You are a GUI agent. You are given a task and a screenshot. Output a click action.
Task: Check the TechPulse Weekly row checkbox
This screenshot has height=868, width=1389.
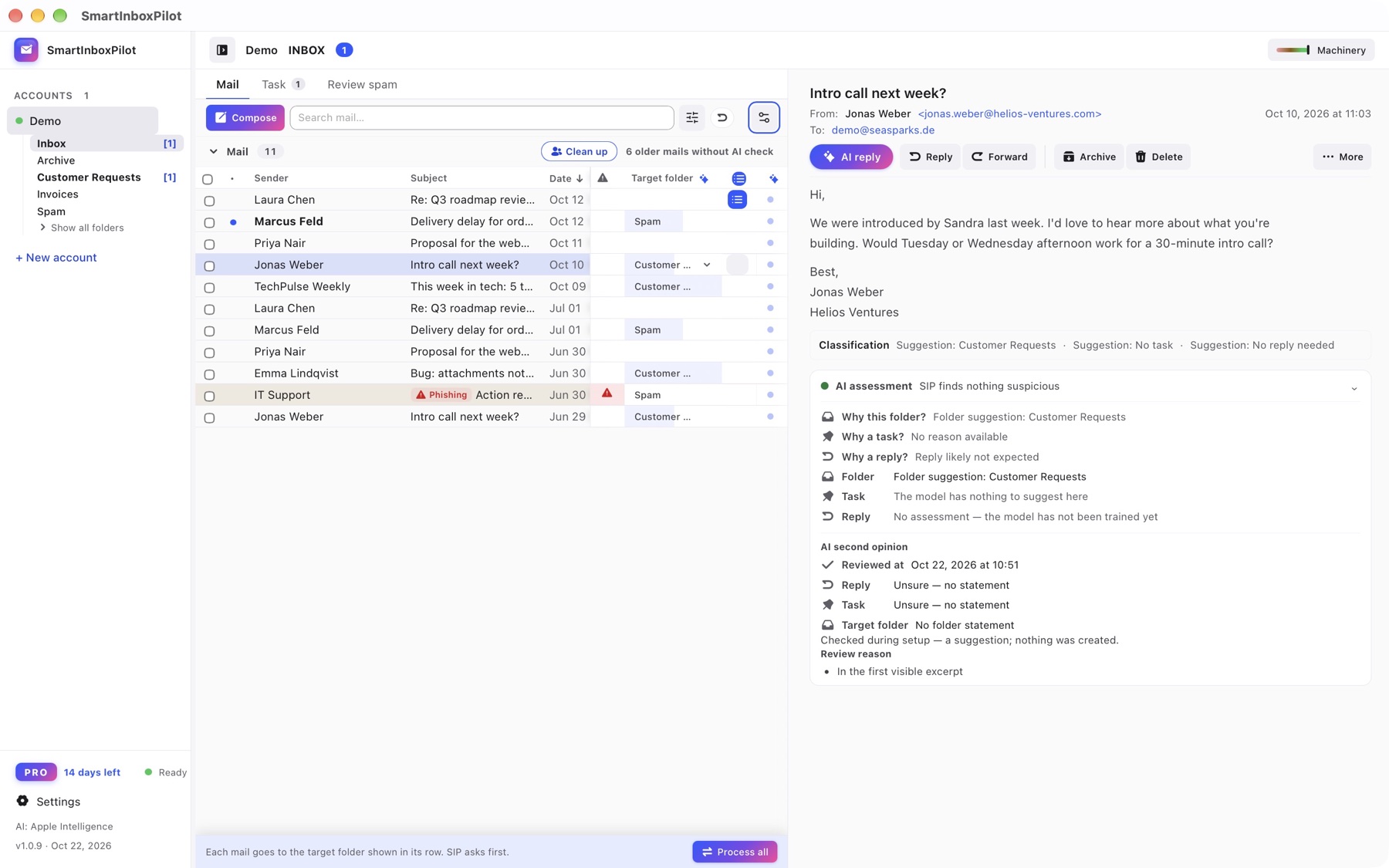(x=209, y=287)
